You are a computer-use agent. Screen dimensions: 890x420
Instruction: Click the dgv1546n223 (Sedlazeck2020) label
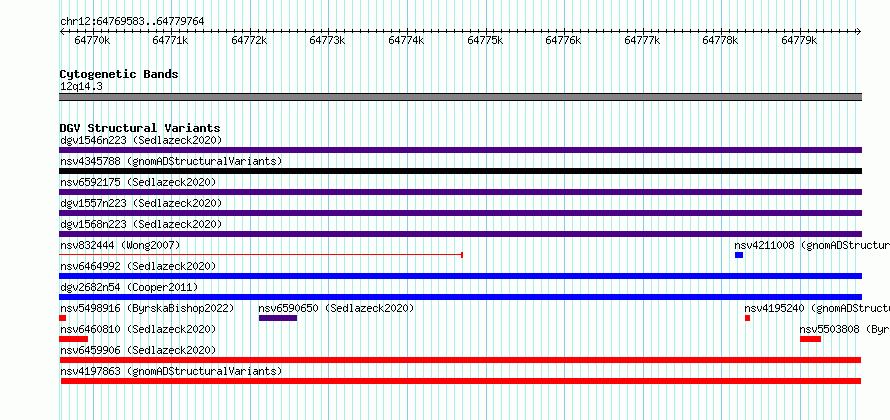(141, 140)
